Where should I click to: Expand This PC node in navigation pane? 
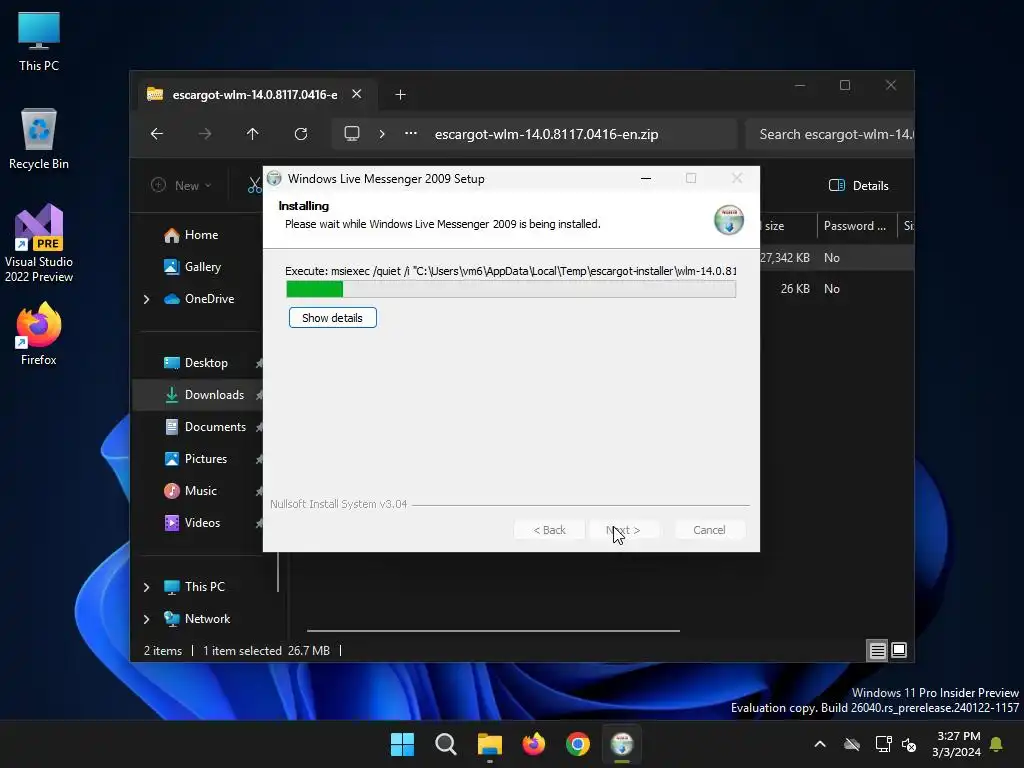(146, 587)
